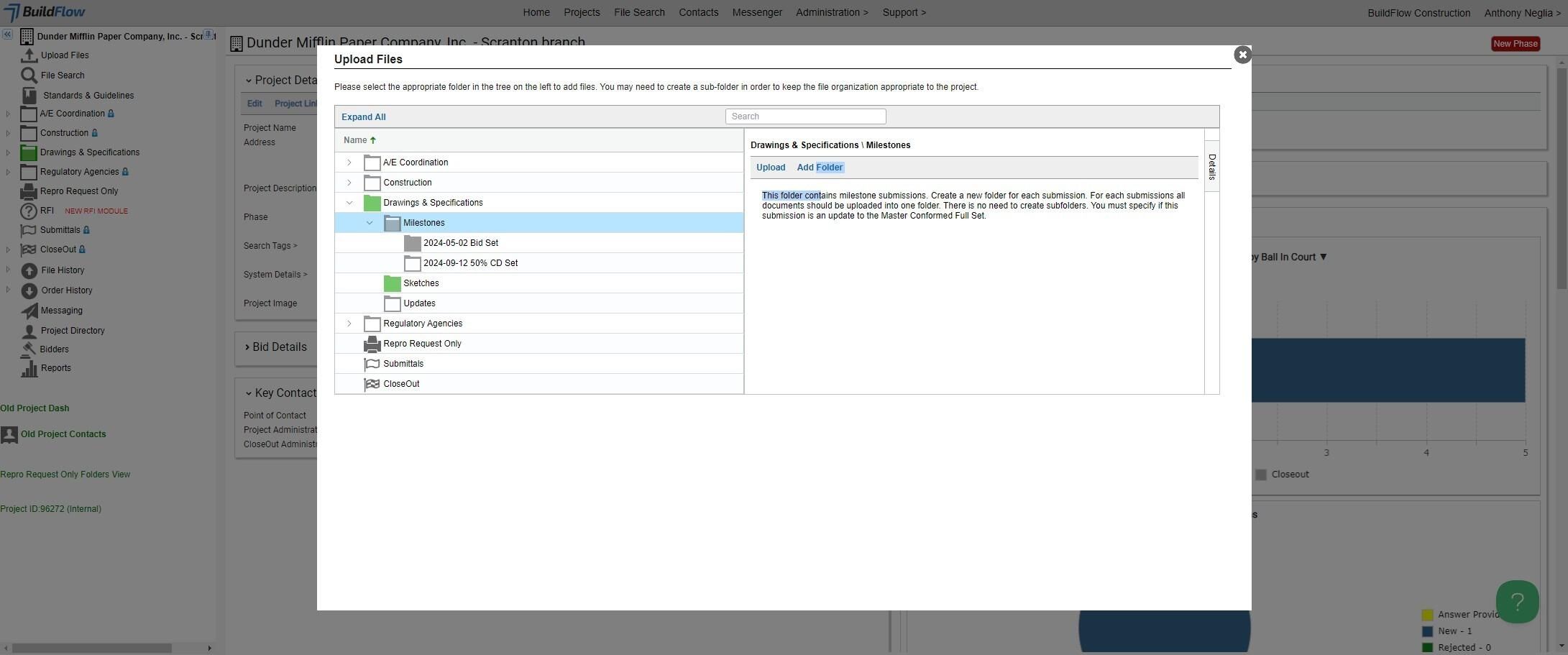Click the Messaging paper plane icon
1568x655 pixels.
[29, 311]
